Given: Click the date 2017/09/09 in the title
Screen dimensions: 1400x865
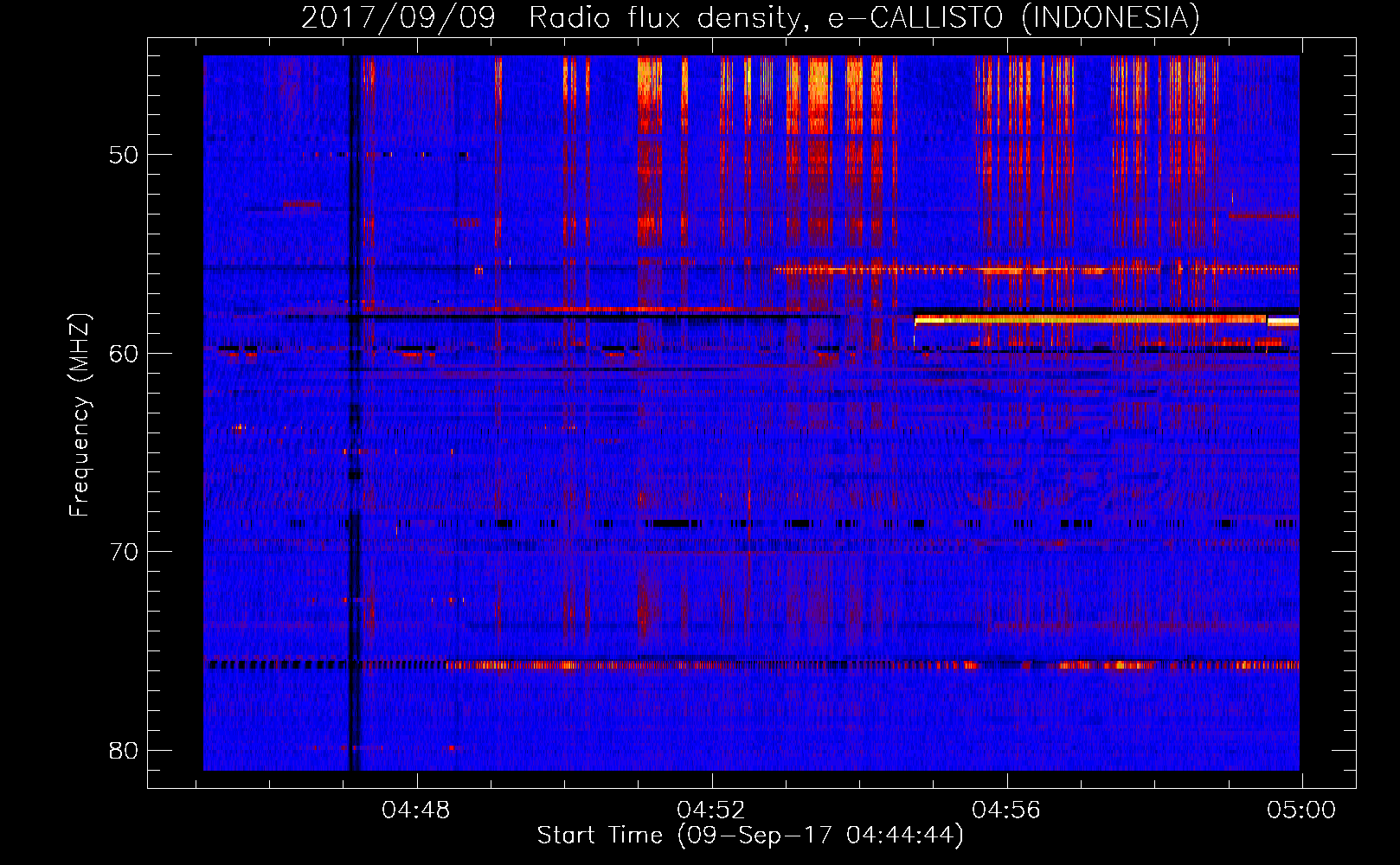Looking at the screenshot, I should (398, 17).
